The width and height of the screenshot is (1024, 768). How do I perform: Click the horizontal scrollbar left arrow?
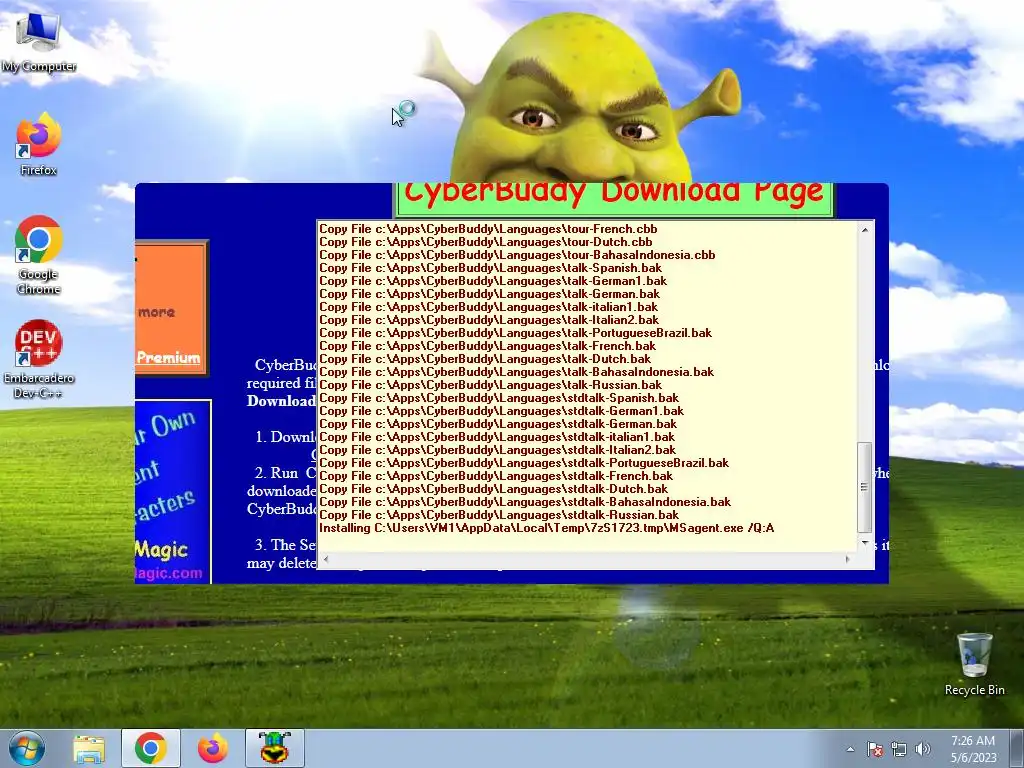[x=325, y=559]
